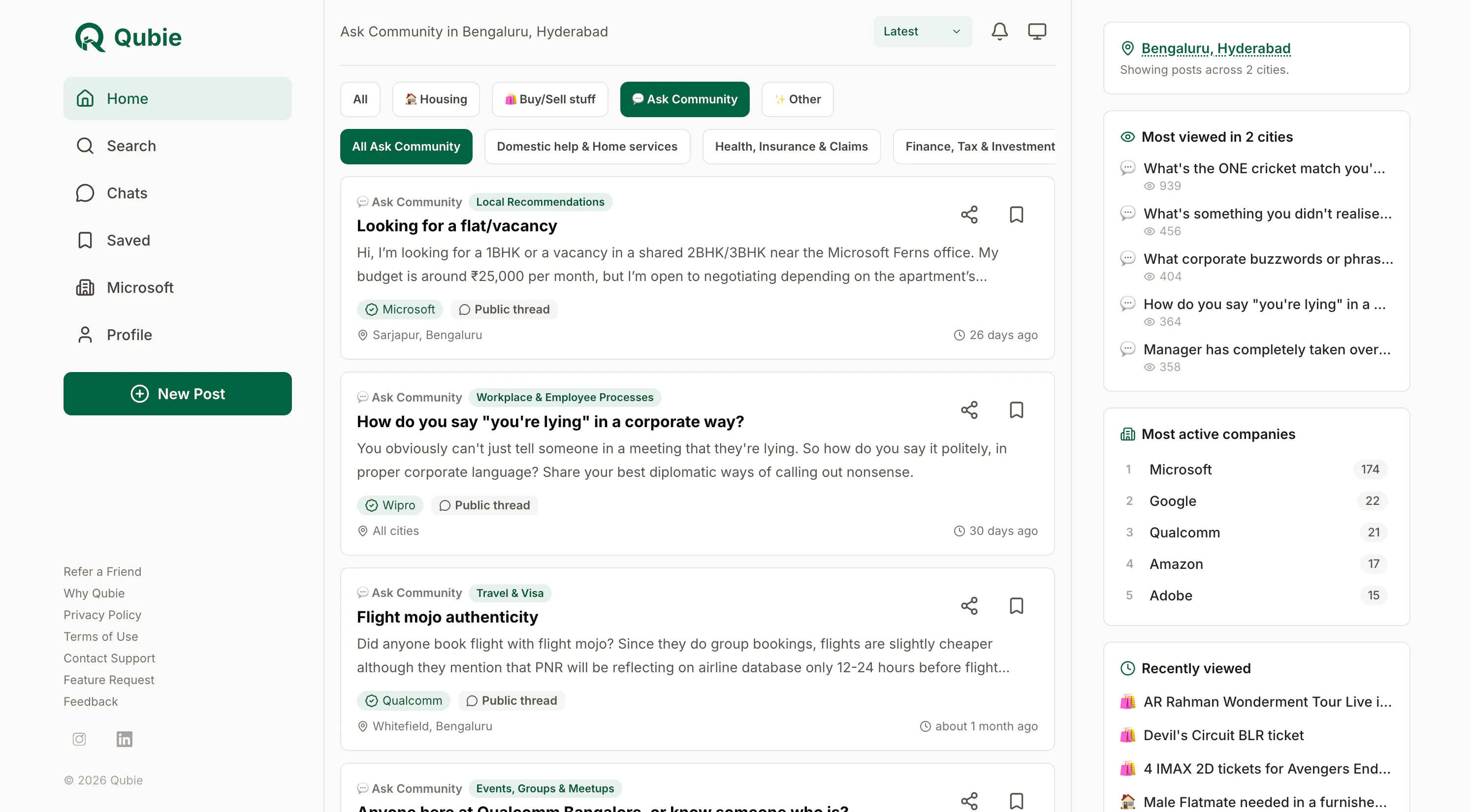Open Adobe in Most active companies
The height and width of the screenshot is (812, 1471).
(1256, 595)
